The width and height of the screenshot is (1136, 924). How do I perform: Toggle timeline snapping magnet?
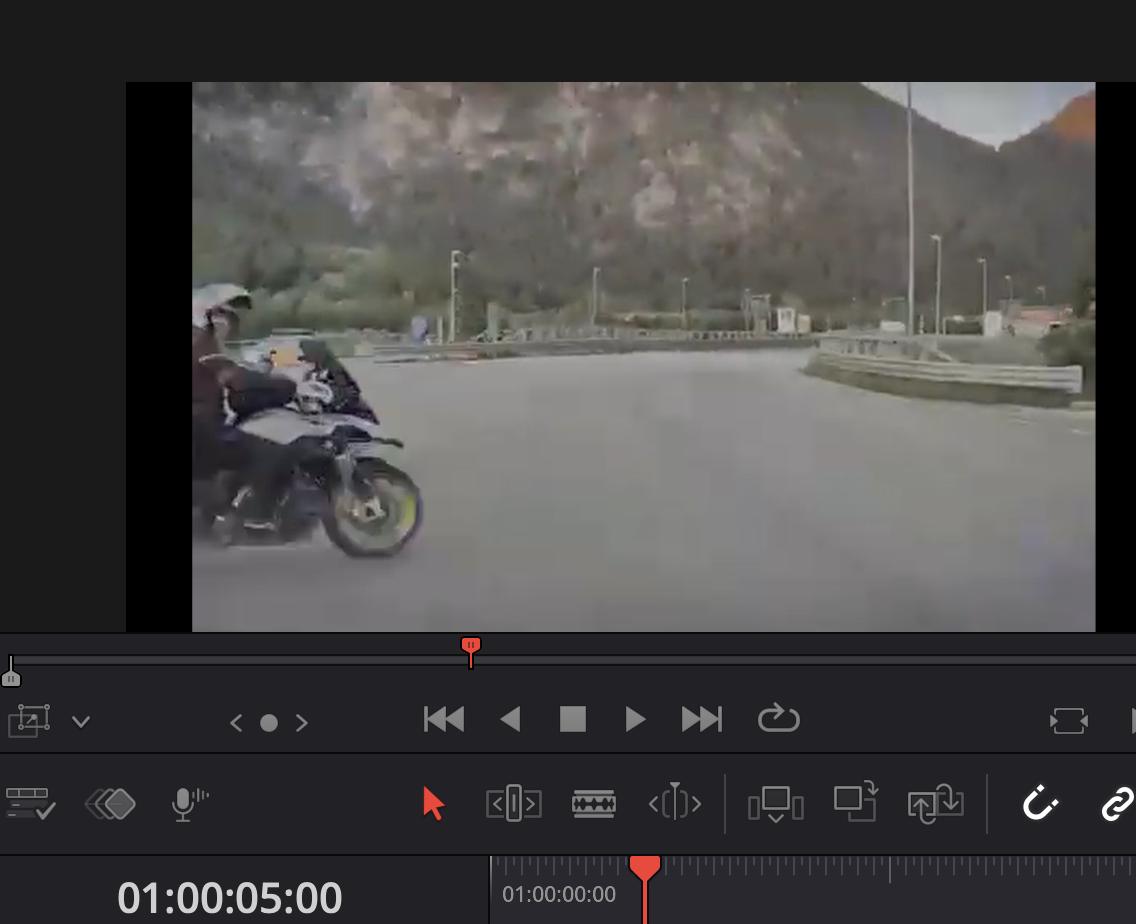tap(1039, 804)
